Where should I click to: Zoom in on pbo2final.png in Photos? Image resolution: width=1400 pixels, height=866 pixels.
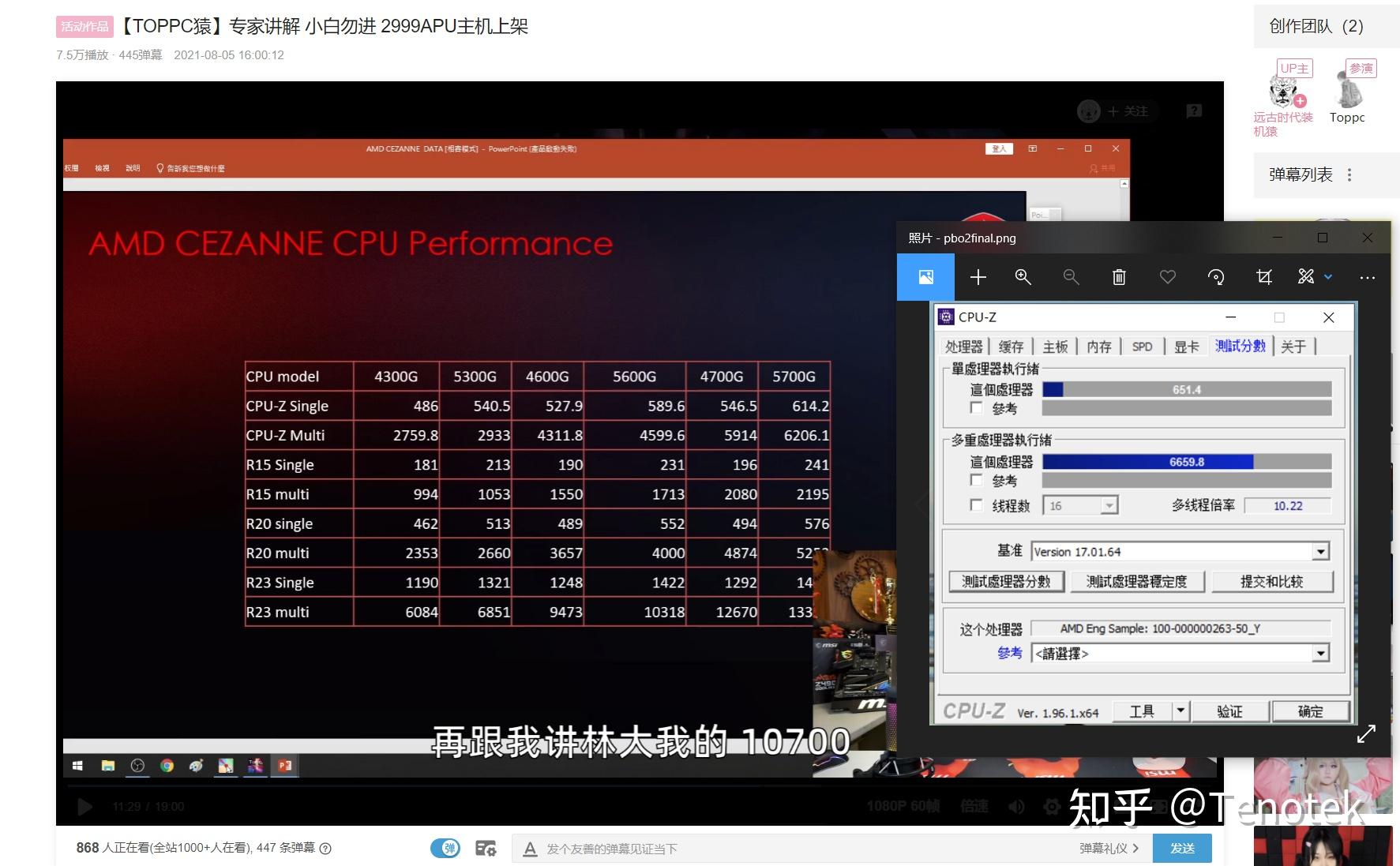point(1023,277)
